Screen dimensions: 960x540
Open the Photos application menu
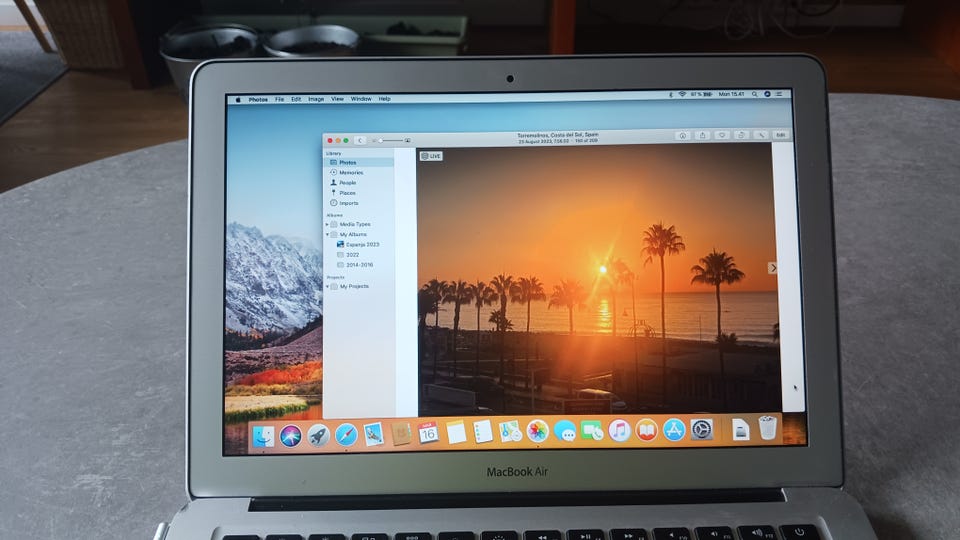coord(258,99)
